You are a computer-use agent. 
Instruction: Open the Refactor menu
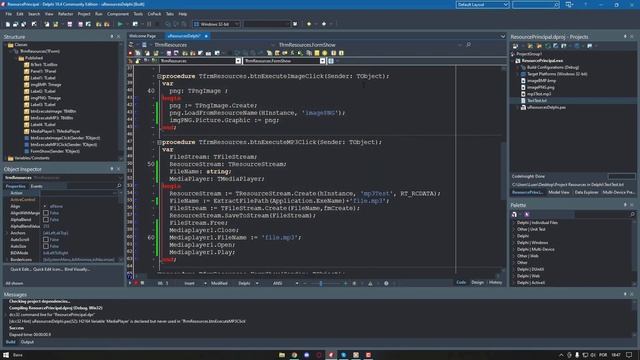(x=65, y=14)
